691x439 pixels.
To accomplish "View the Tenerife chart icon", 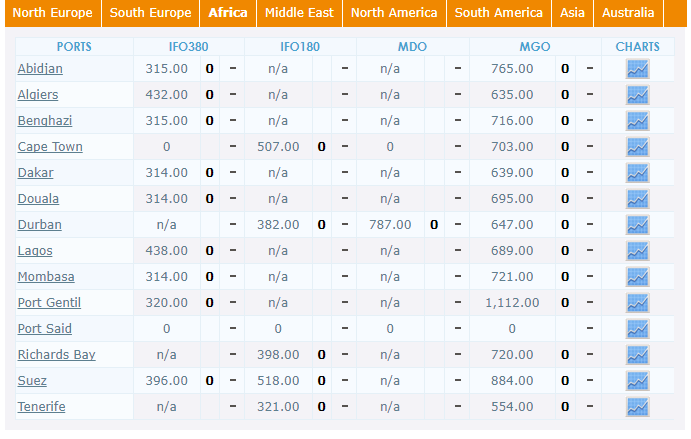I will click(x=637, y=407).
